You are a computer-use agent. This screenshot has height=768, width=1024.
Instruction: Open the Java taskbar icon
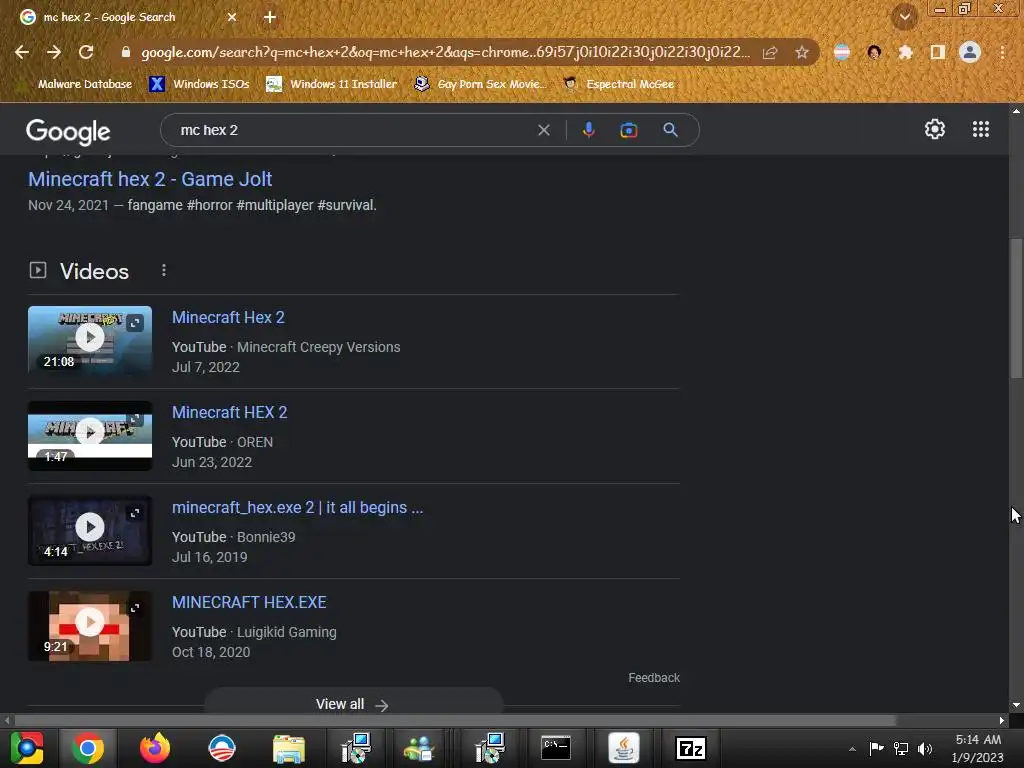pos(624,748)
